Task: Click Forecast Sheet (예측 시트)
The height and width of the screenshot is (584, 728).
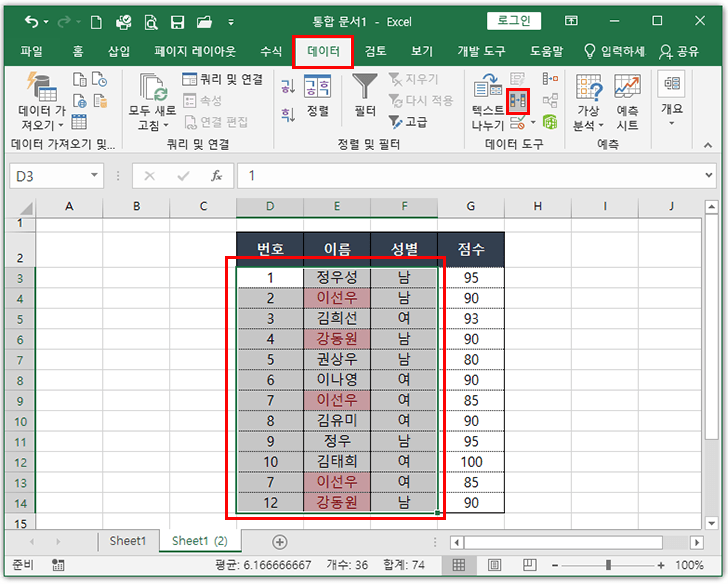Action: tap(627, 102)
